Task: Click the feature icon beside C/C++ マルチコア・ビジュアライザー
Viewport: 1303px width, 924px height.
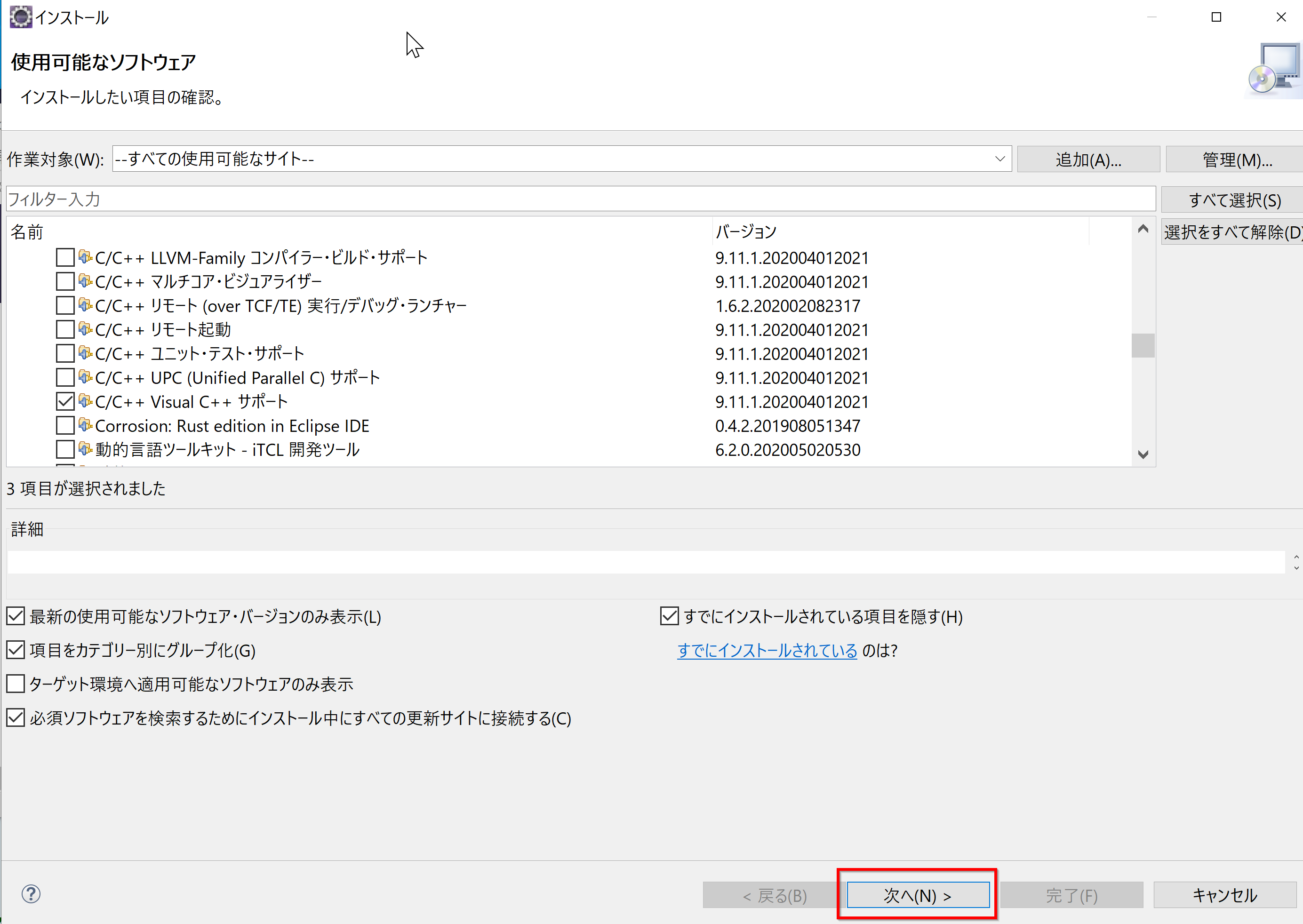Action: pos(85,280)
